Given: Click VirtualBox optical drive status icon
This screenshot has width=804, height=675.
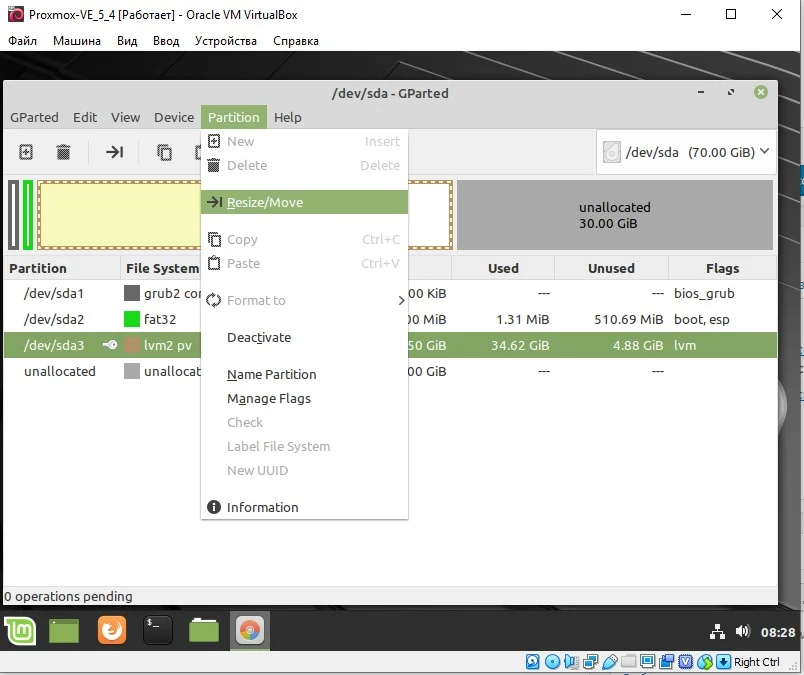Looking at the screenshot, I should [x=552, y=662].
